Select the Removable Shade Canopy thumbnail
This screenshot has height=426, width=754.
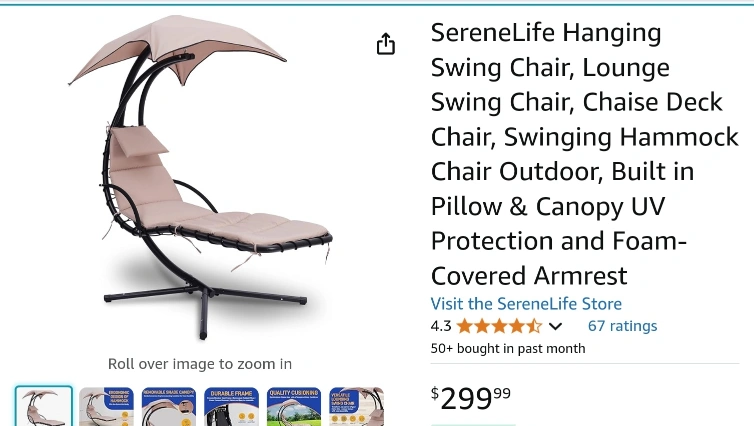point(169,406)
